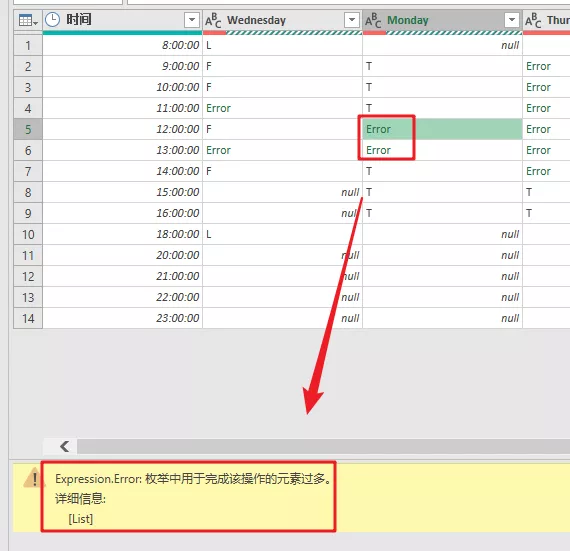The width and height of the screenshot is (570, 551).
Task: Click the 16:00:00 time cell
Action: coord(123,213)
